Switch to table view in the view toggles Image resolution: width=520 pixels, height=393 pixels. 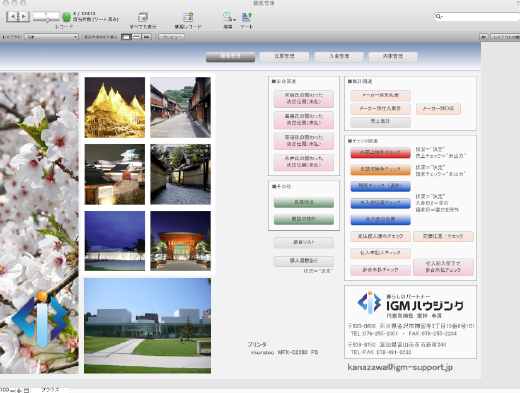(x=146, y=37)
